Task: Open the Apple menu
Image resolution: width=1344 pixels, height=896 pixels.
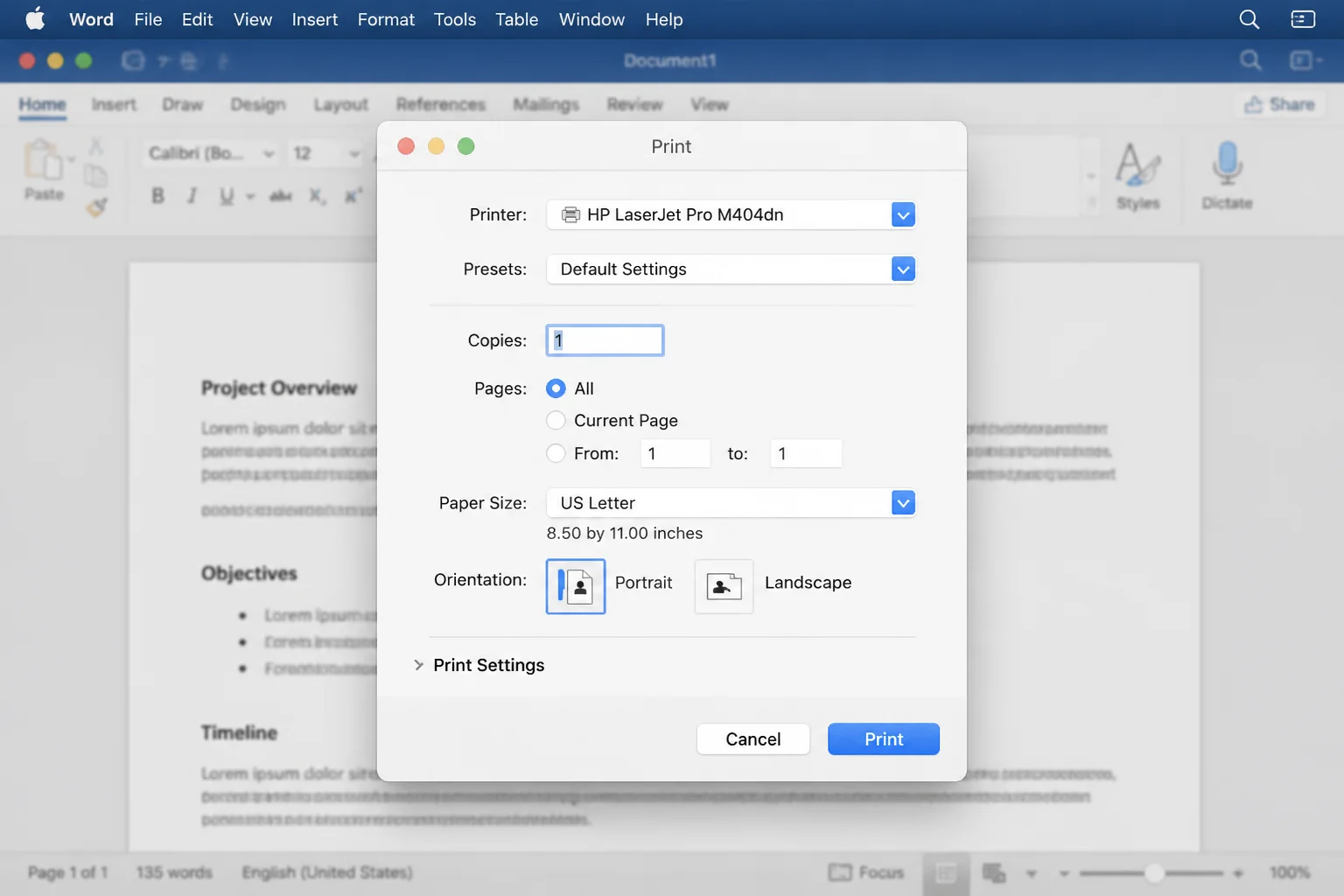Action: coord(35,18)
